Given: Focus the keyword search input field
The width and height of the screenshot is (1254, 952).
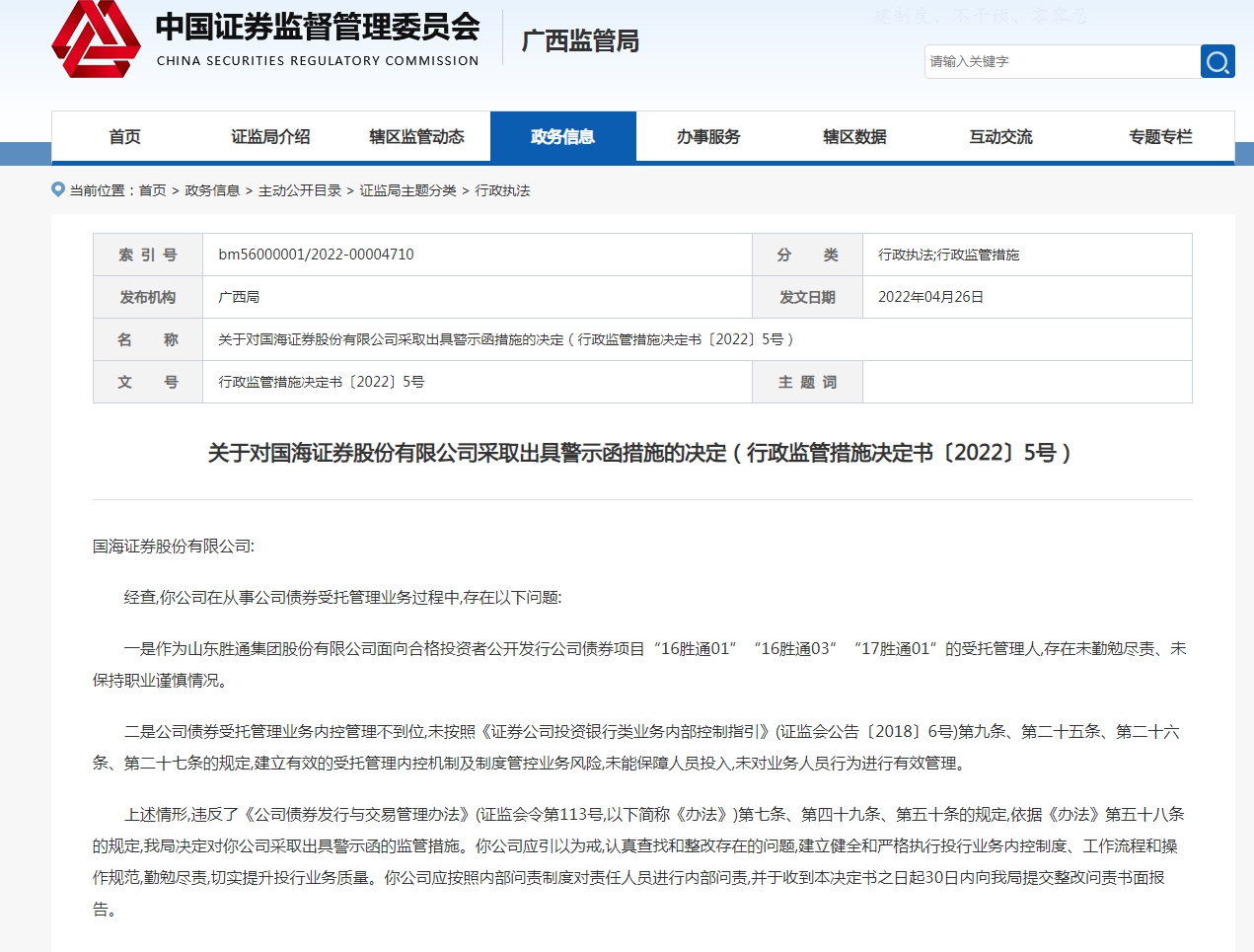Looking at the screenshot, I should pos(1062,61).
